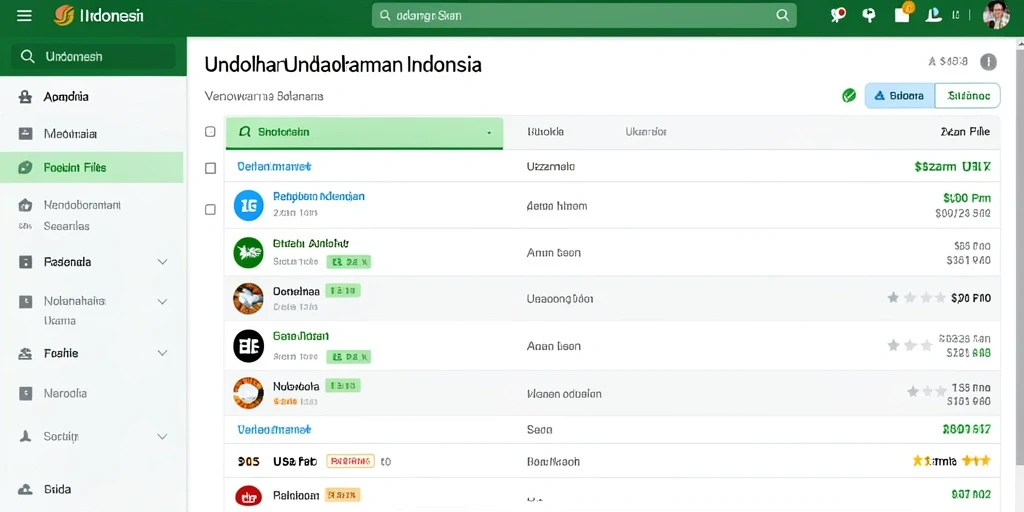Click the gray round info icon near the title

(x=989, y=62)
